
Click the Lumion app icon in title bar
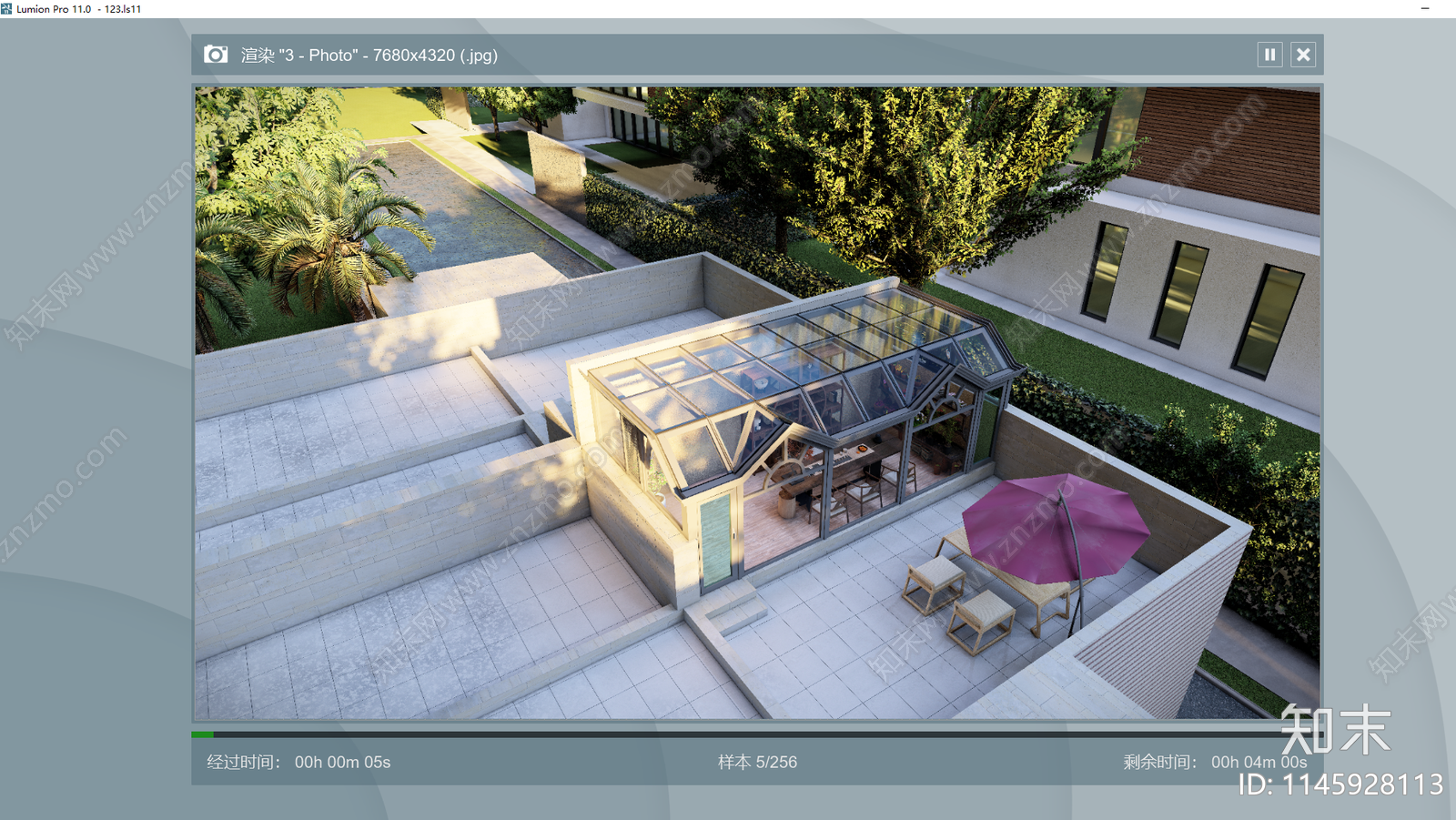pyautogui.click(x=6, y=8)
